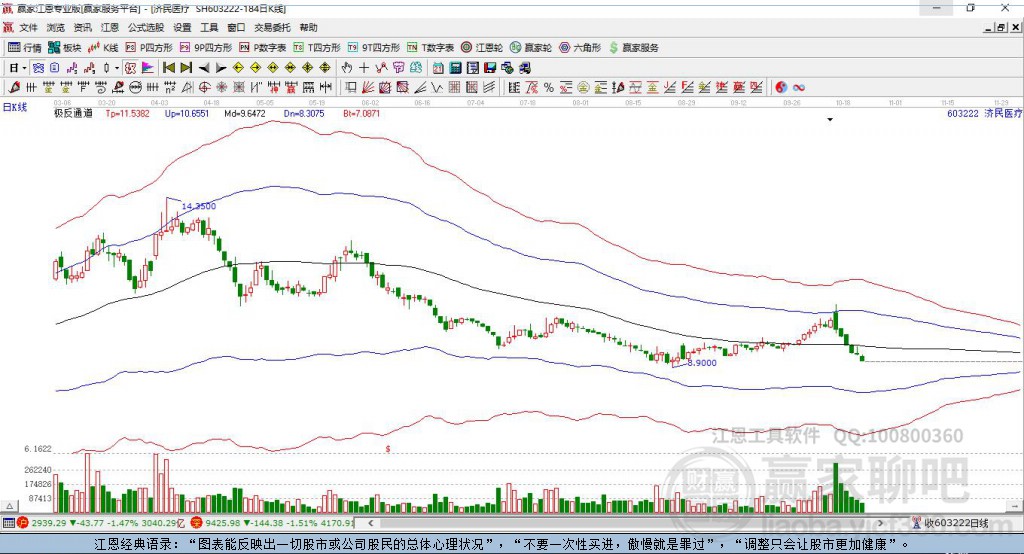Launch the 赢家轮 wheel tool
The height and width of the screenshot is (554, 1024).
tap(530, 48)
